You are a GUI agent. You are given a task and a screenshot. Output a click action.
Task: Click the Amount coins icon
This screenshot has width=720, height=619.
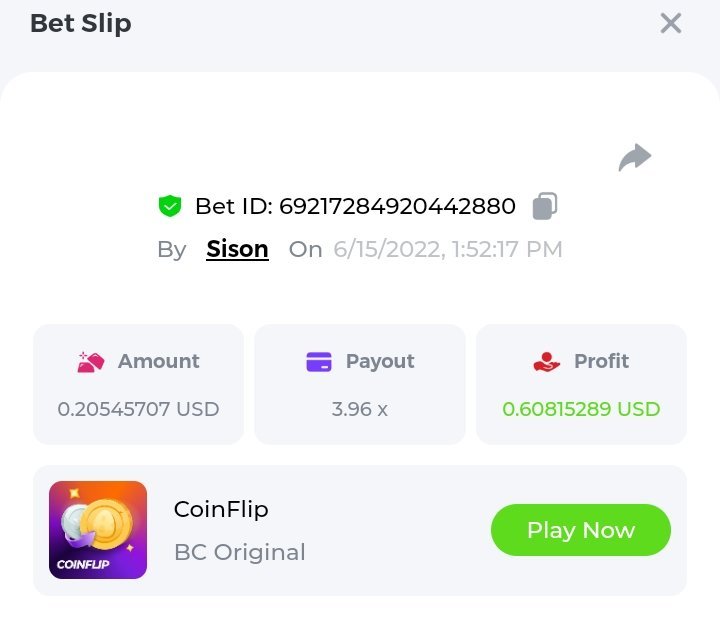(x=91, y=362)
